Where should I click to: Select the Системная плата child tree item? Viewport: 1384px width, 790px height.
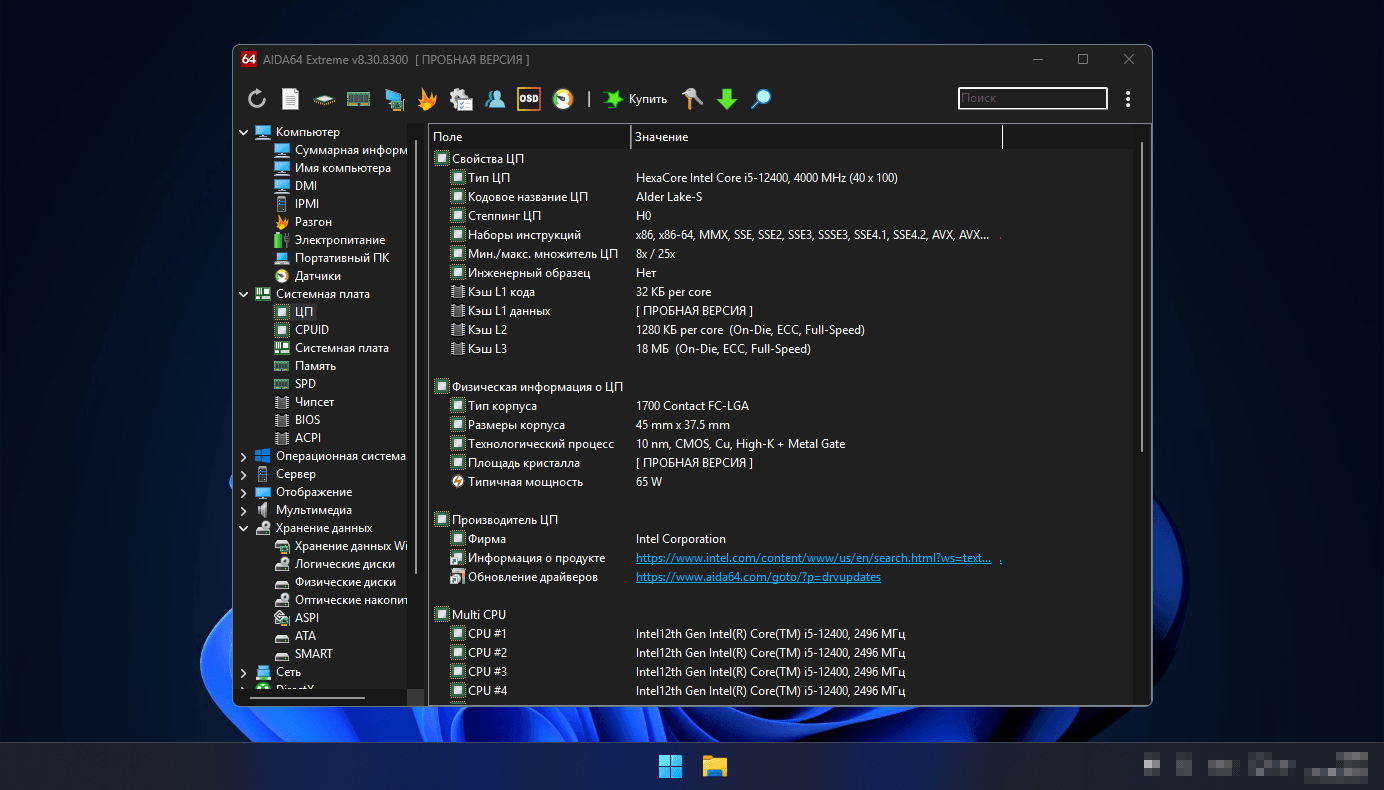coord(331,348)
